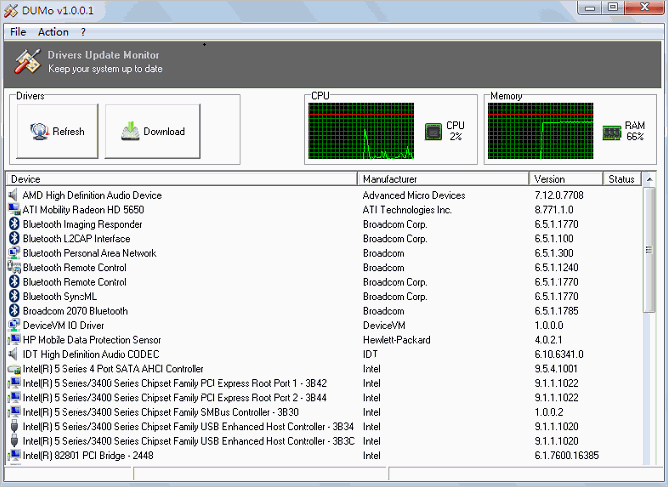This screenshot has height=487, width=668.
Task: Click icon of PCI Express Root Port 1 - 3B42
Action: [14, 383]
